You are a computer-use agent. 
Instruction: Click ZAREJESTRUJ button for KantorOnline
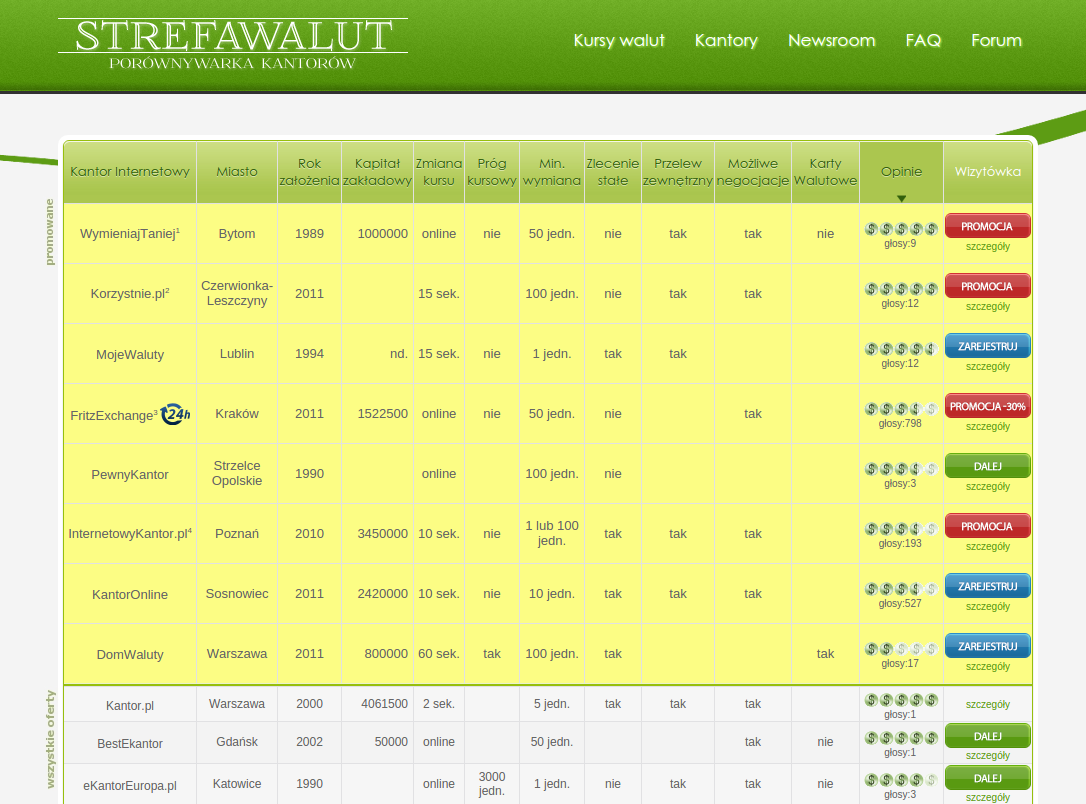click(988, 587)
